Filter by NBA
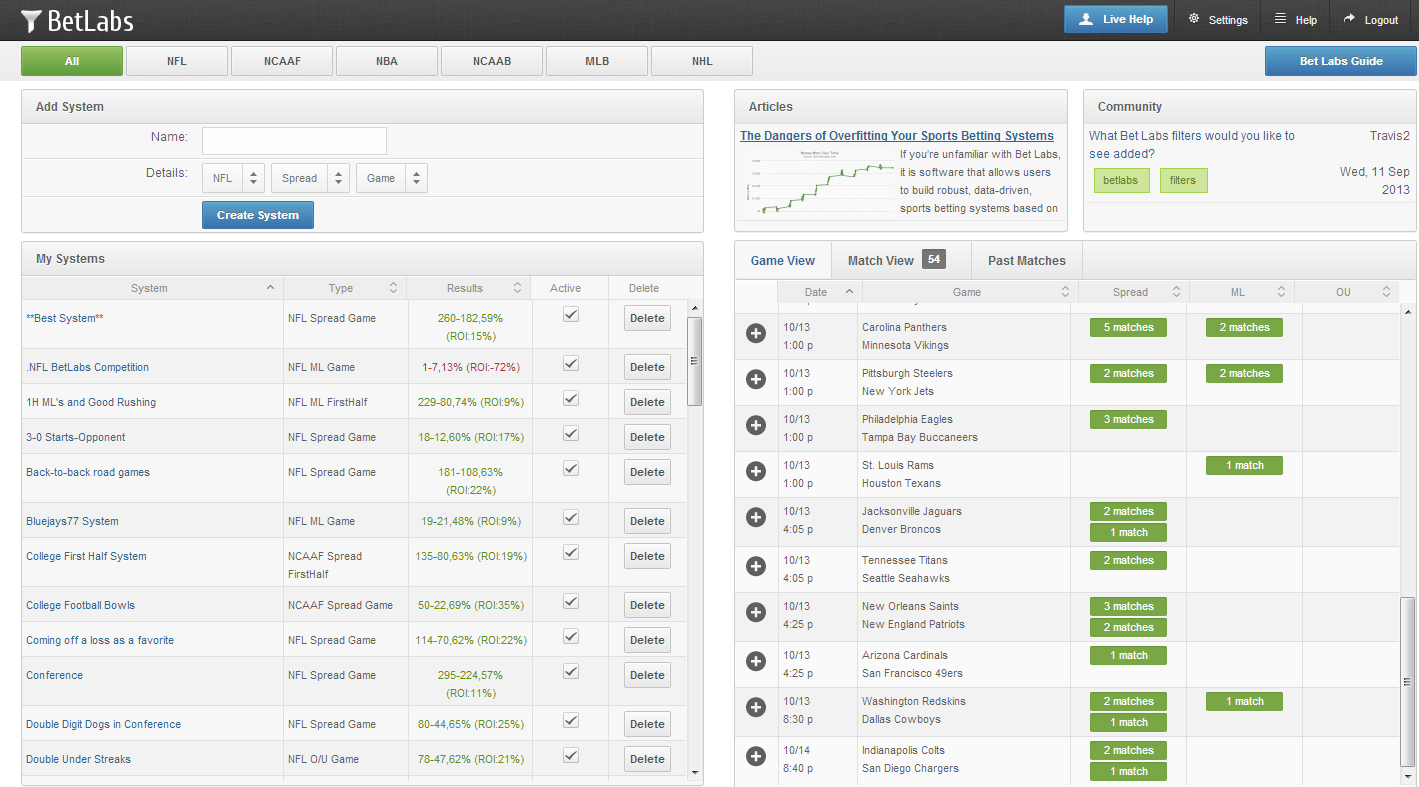The height and width of the screenshot is (787, 1419). click(x=387, y=61)
